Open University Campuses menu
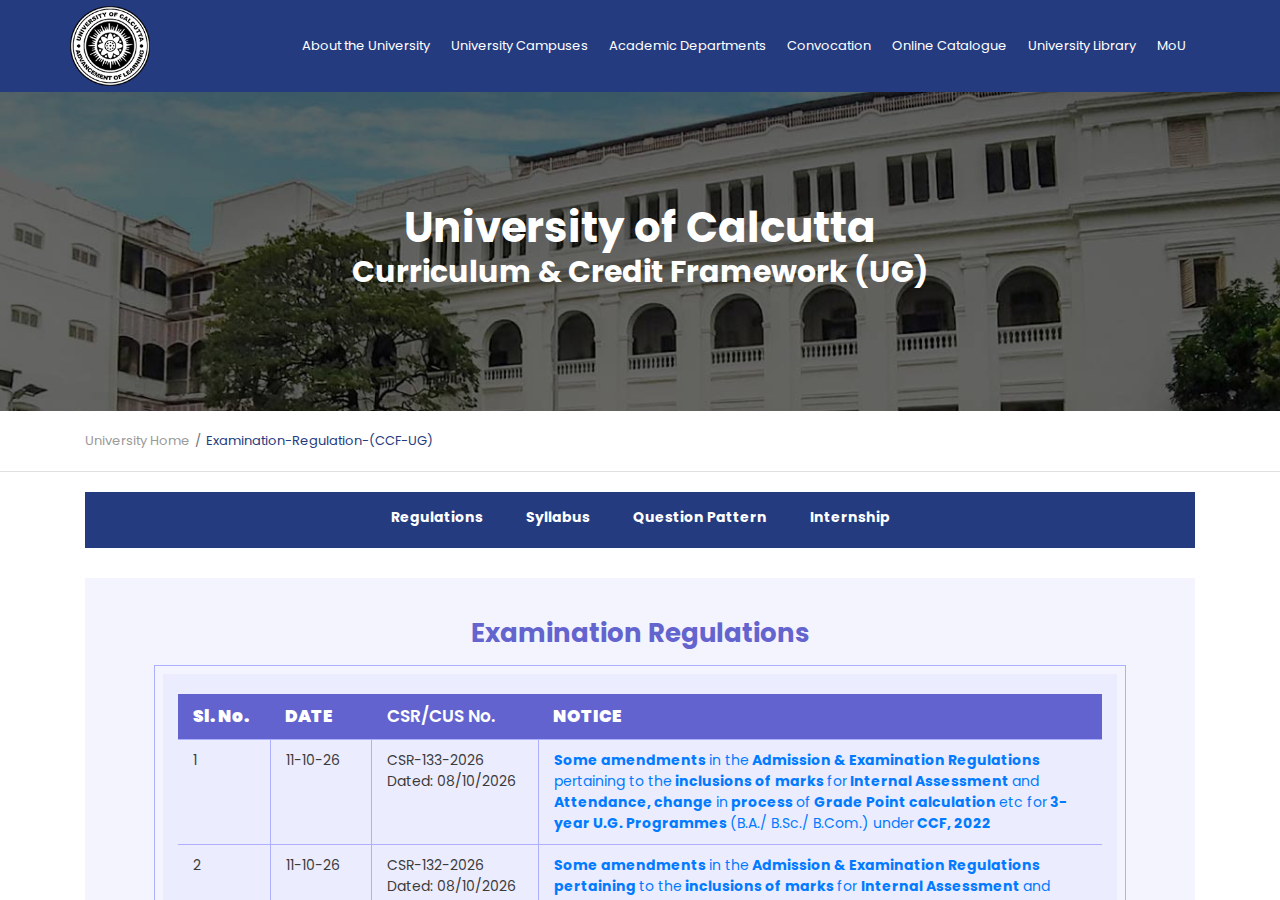This screenshot has height=900, width=1280. (519, 46)
